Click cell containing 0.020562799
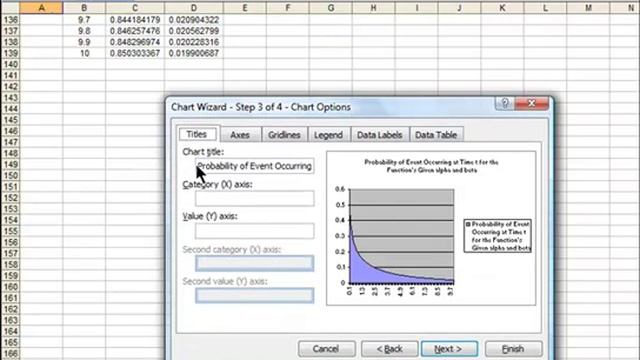Screen dimensions: 640x360 194,31
